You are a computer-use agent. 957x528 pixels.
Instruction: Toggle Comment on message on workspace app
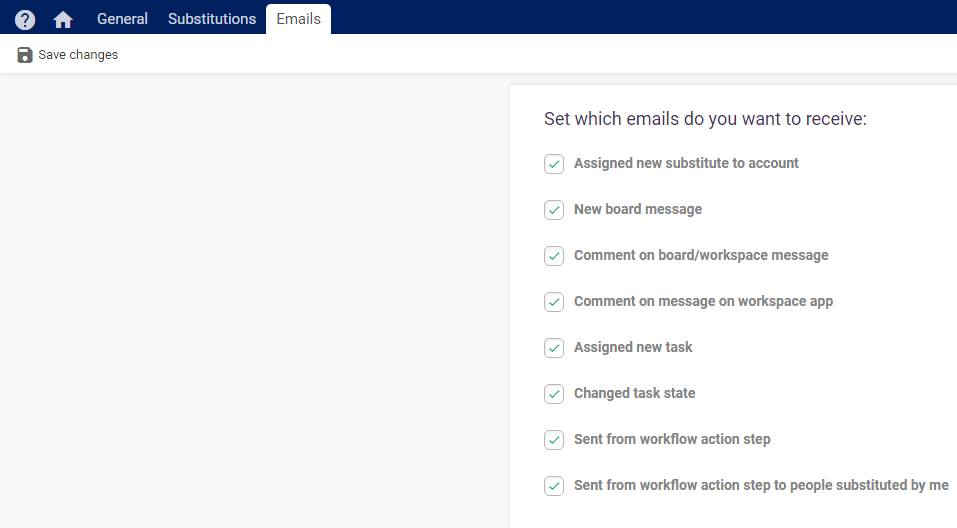click(x=554, y=302)
